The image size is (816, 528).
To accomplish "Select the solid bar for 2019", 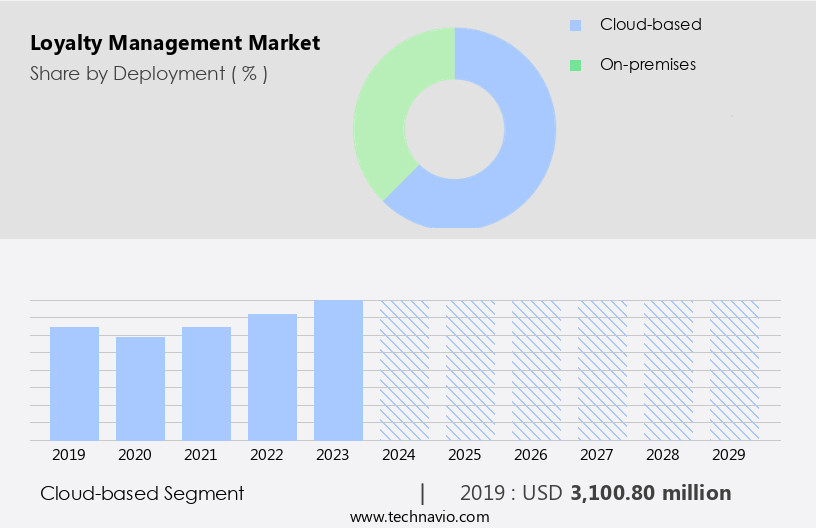I will pyautogui.click(x=74, y=384).
